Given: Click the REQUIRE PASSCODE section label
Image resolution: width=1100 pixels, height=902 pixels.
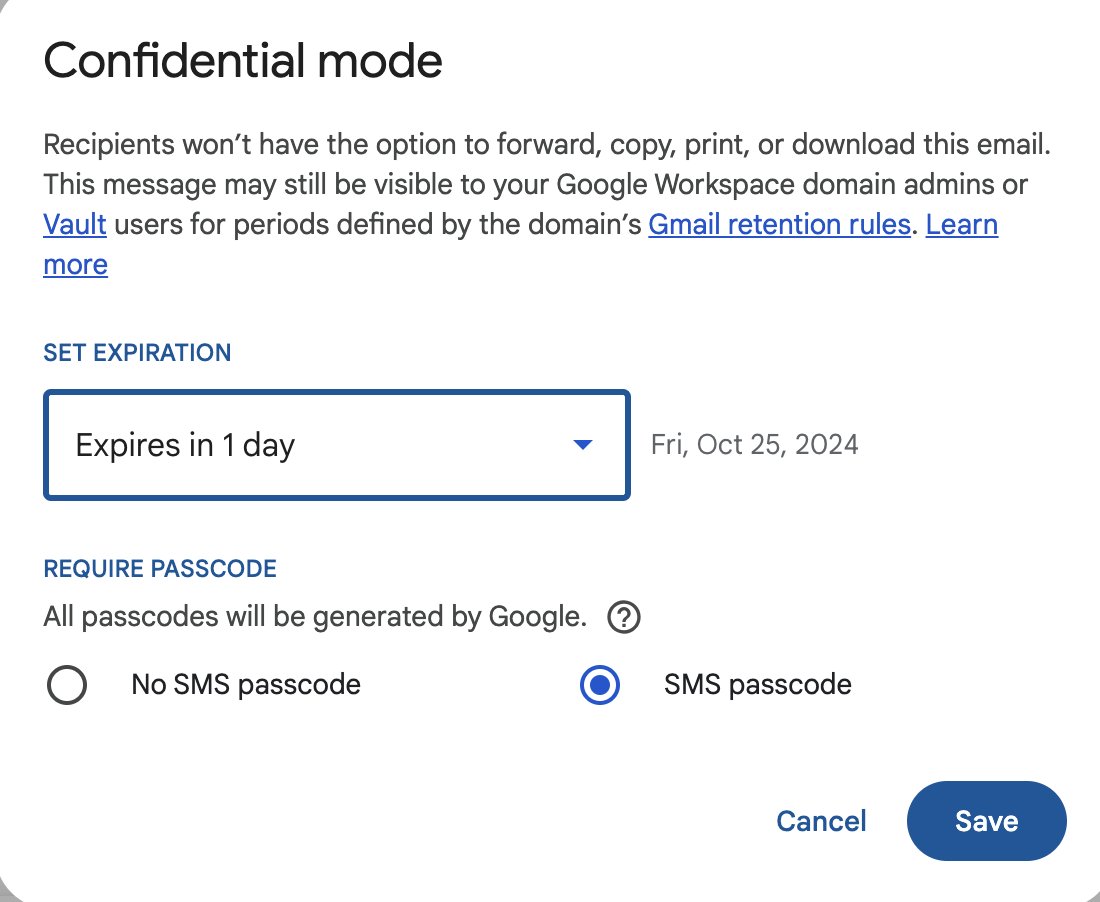Looking at the screenshot, I should pos(159,568).
